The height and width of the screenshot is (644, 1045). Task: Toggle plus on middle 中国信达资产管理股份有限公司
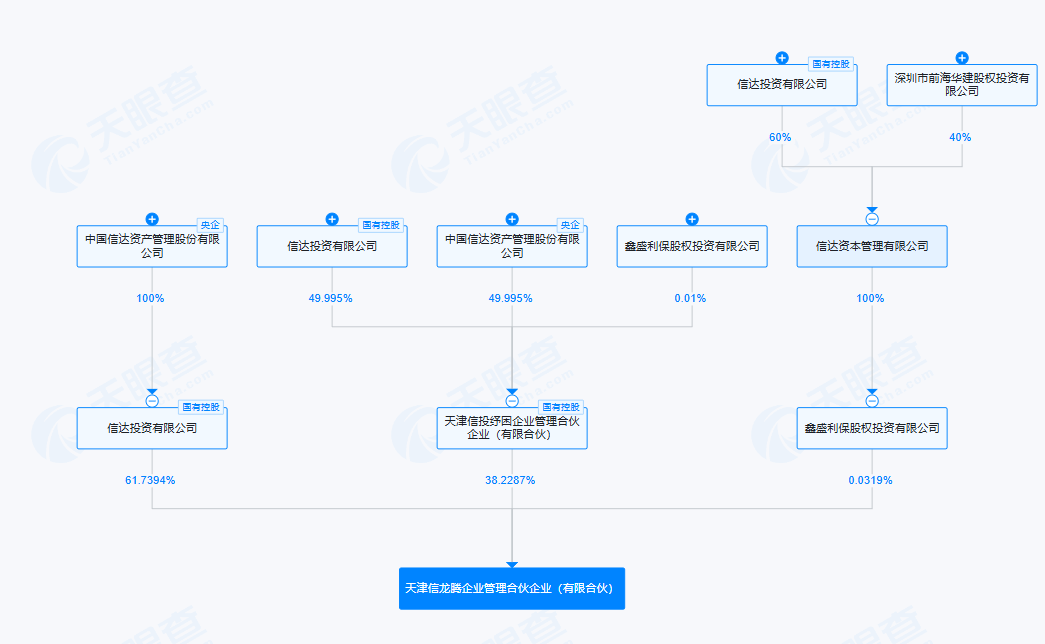[511, 220]
